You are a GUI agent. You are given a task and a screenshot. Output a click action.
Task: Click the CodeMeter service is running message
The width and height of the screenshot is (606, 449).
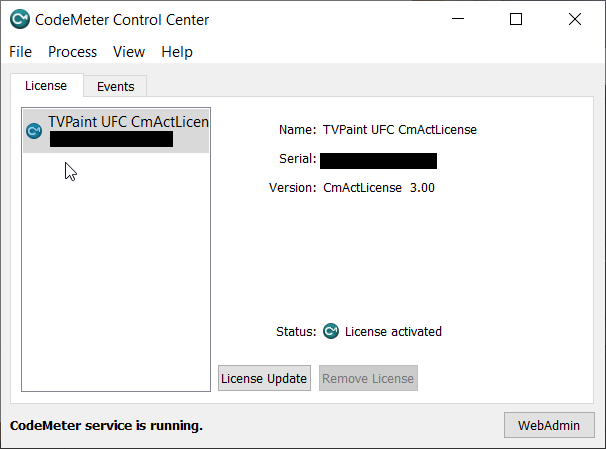coord(106,425)
